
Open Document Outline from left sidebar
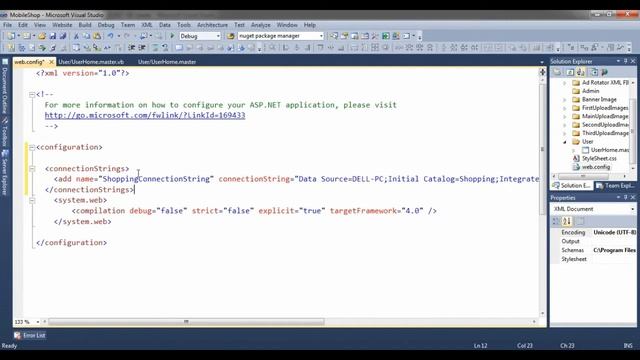[5, 87]
